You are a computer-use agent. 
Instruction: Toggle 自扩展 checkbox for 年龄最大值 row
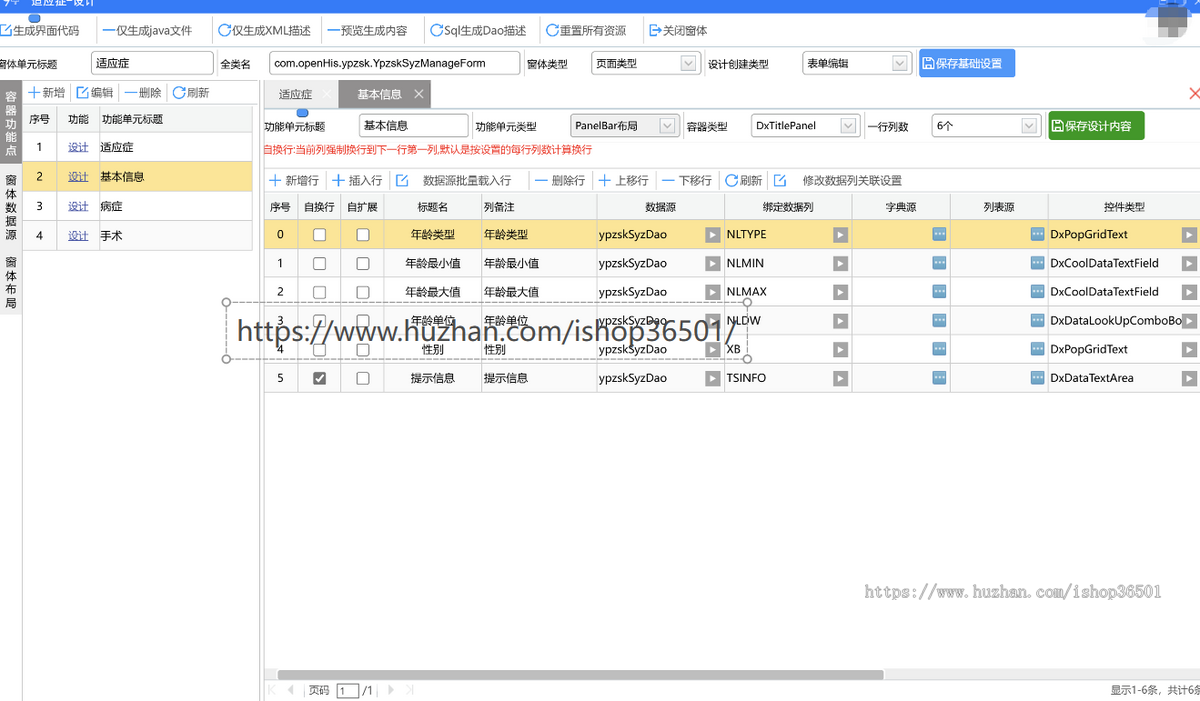pos(363,292)
